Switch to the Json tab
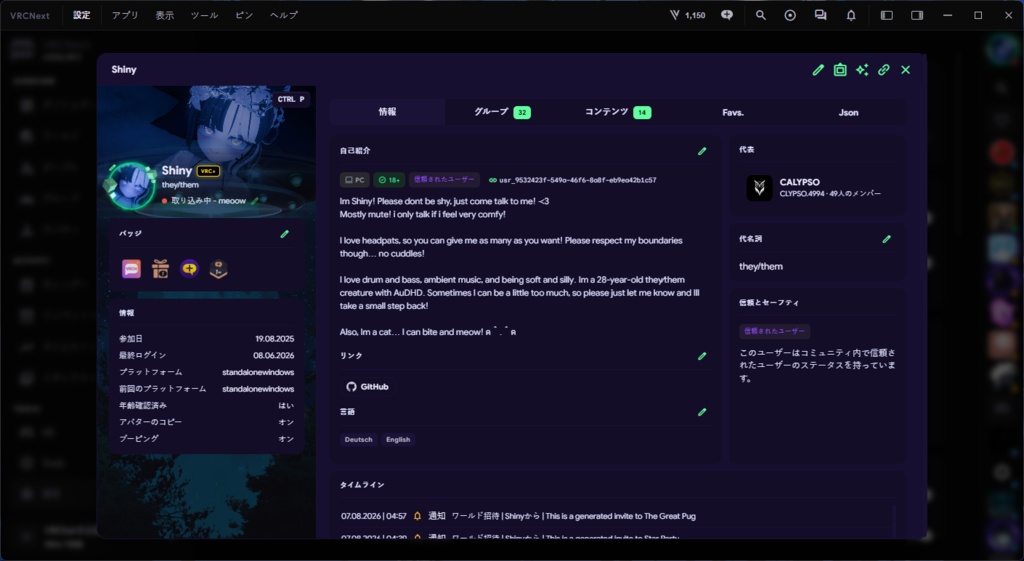Image resolution: width=1024 pixels, height=561 pixels. click(x=848, y=112)
